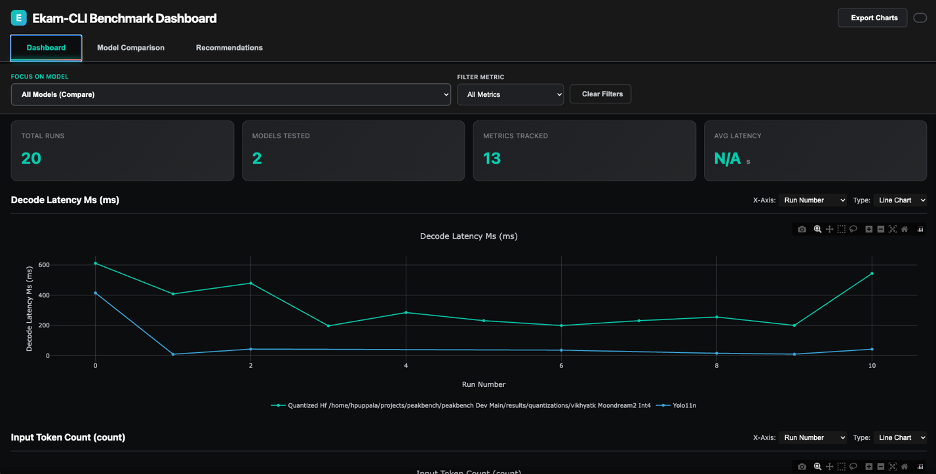The width and height of the screenshot is (936, 474).
Task: Switch to the Model Comparison tab
Action: tap(130, 47)
